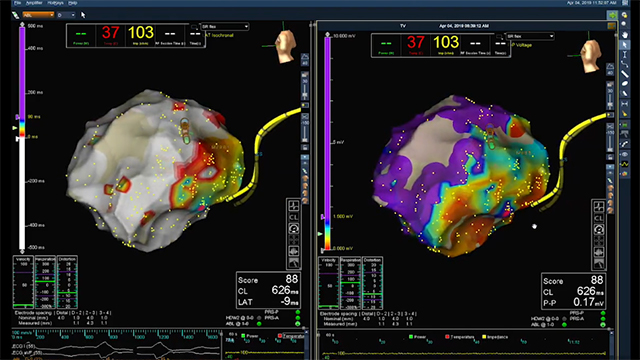This screenshot has height=360, width=640.
Task: Select the hand pan tool
Action: coord(624,35)
